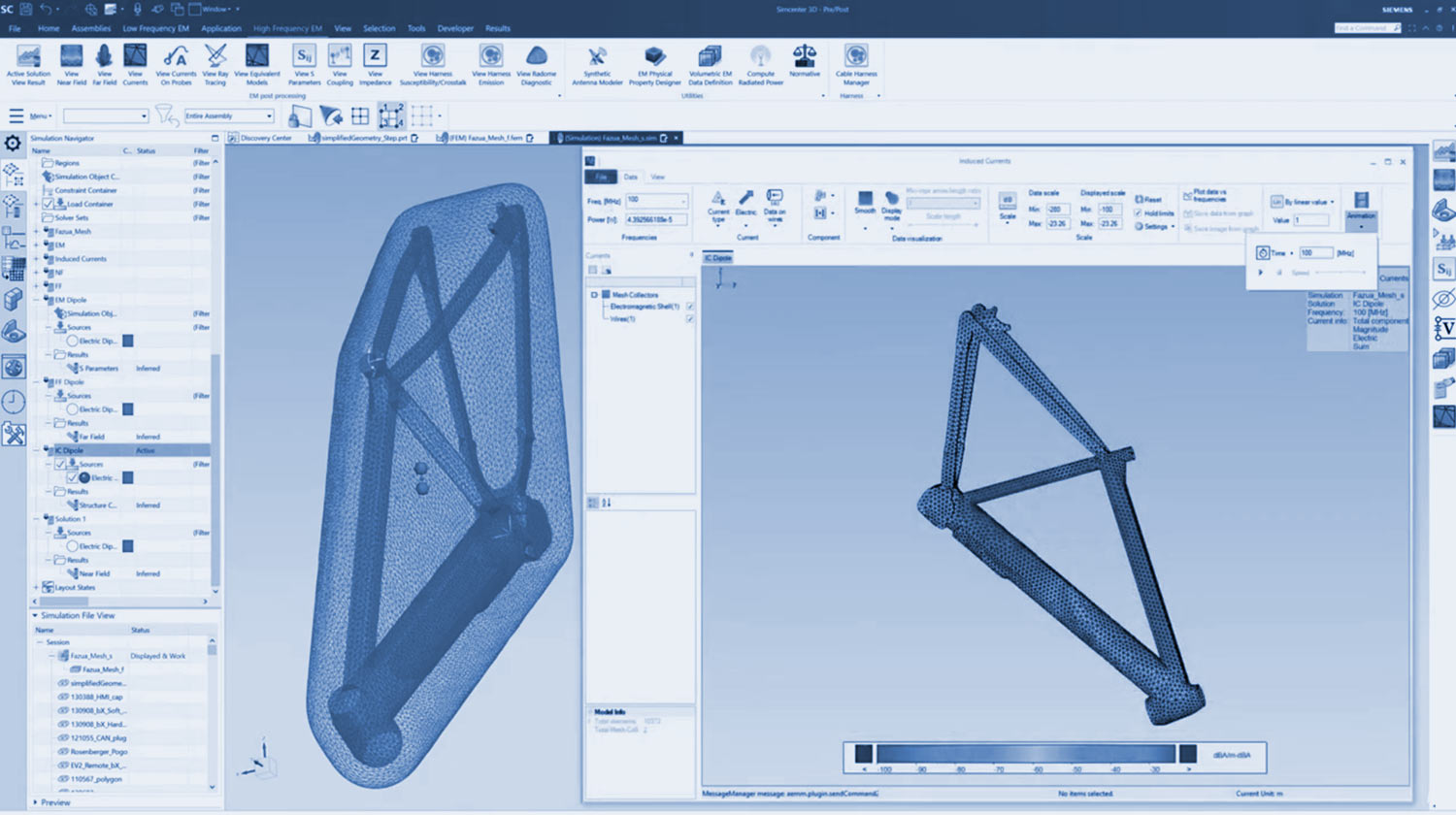Open By linear value dropdown
Screen dimensions: 1456x815
tap(1304, 202)
